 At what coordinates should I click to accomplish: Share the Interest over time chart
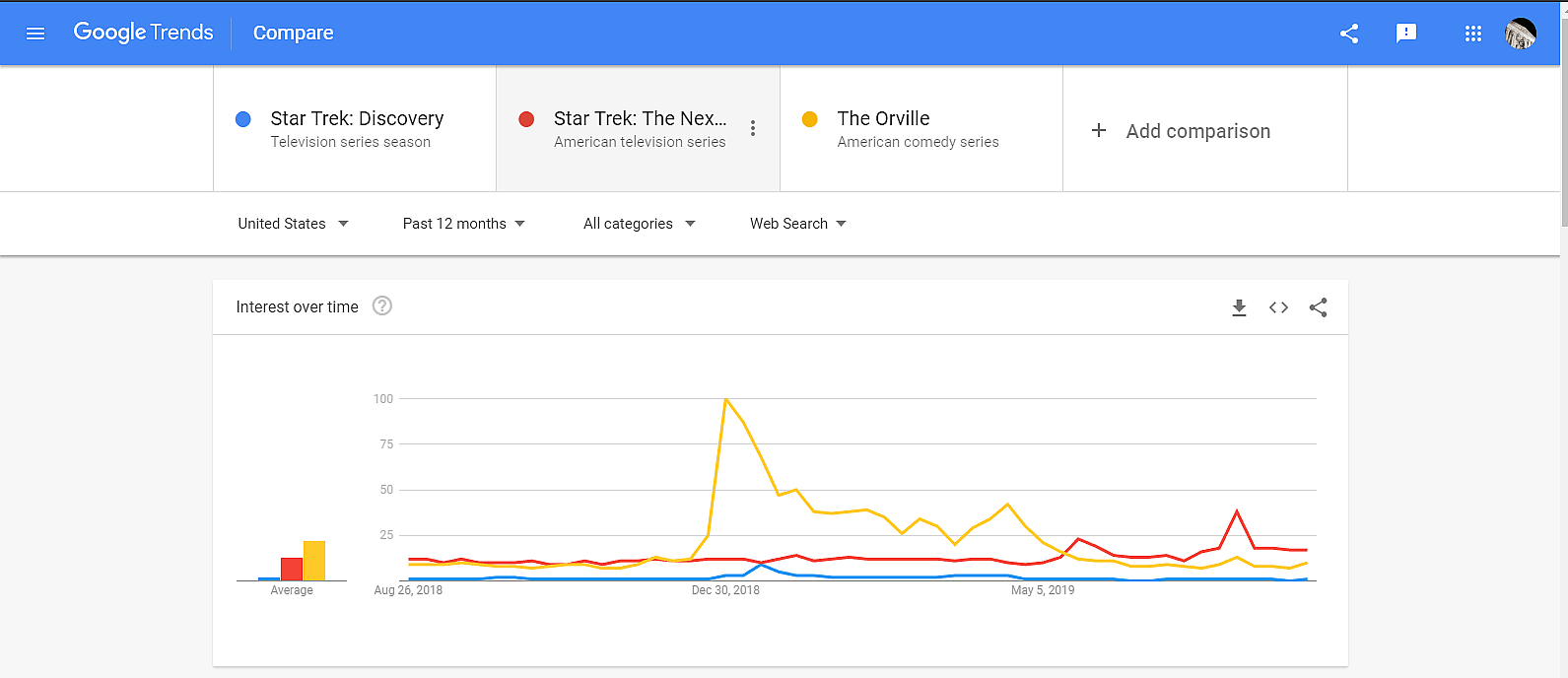click(x=1318, y=306)
